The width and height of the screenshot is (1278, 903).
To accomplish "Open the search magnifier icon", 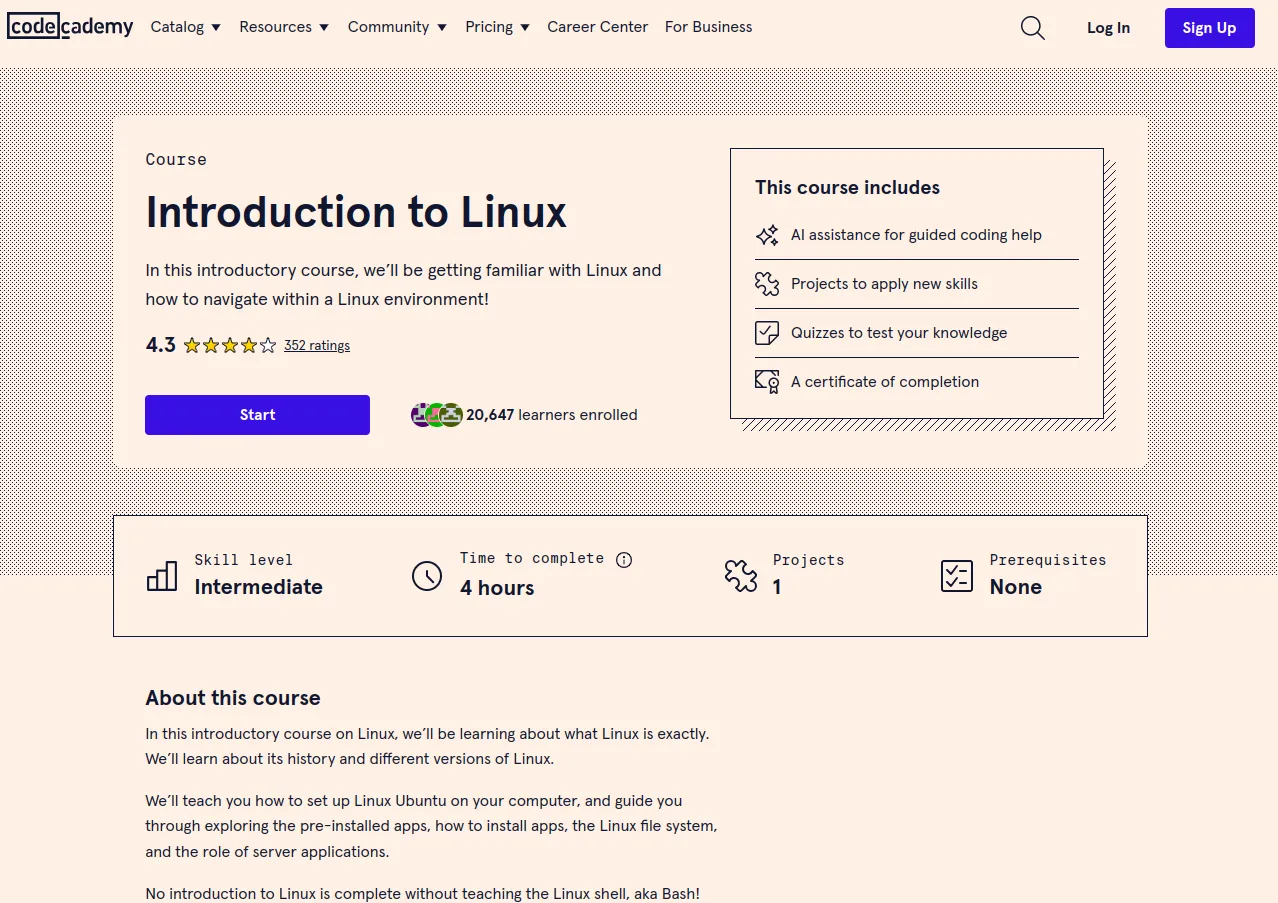I will point(1032,28).
